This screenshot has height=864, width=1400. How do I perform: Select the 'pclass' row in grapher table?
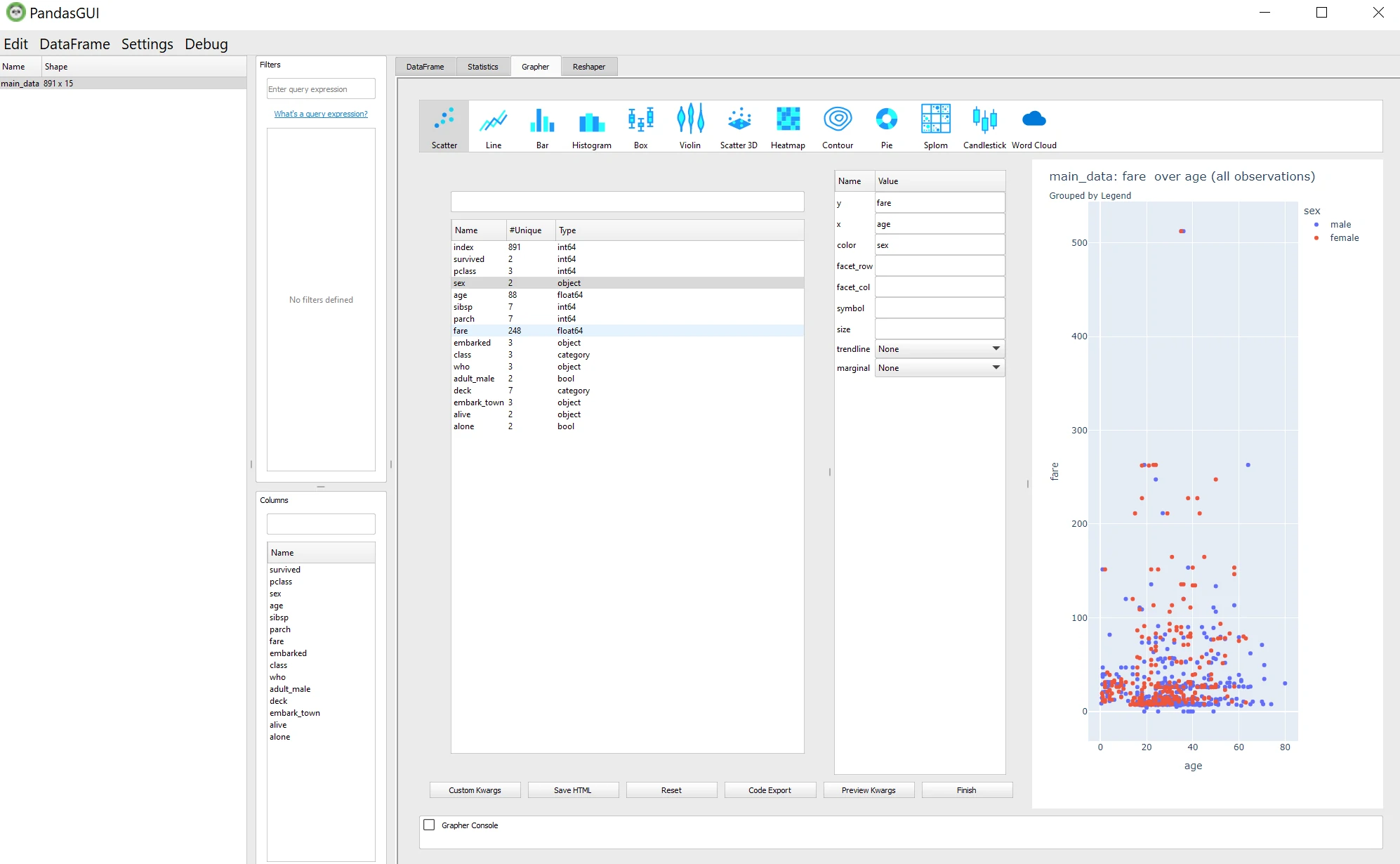click(x=627, y=271)
